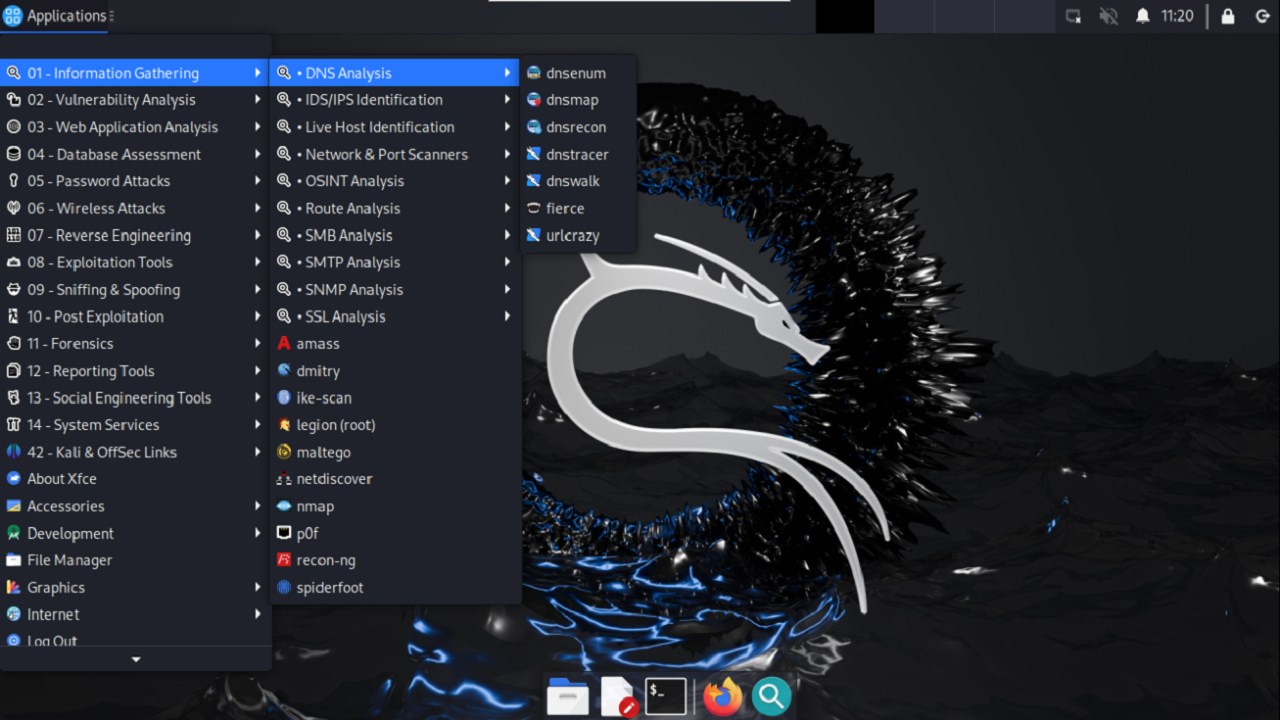Image resolution: width=1280 pixels, height=720 pixels.
Task: Open the SMB Analysis submenu
Action: point(396,235)
